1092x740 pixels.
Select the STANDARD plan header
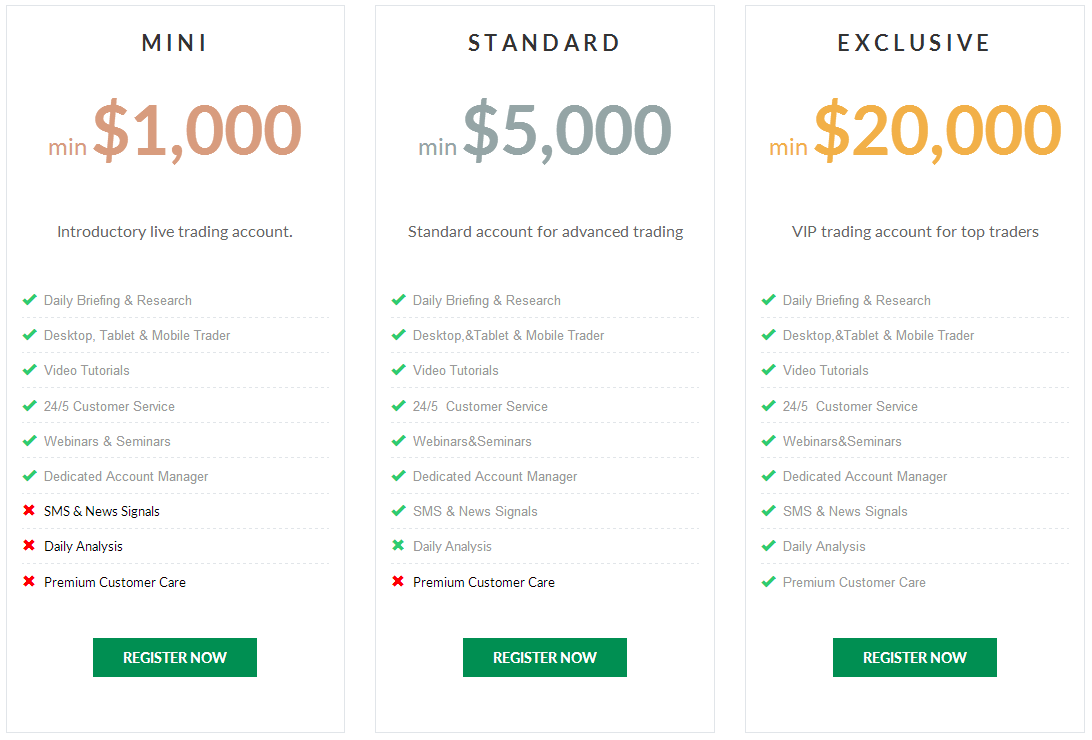[x=544, y=43]
